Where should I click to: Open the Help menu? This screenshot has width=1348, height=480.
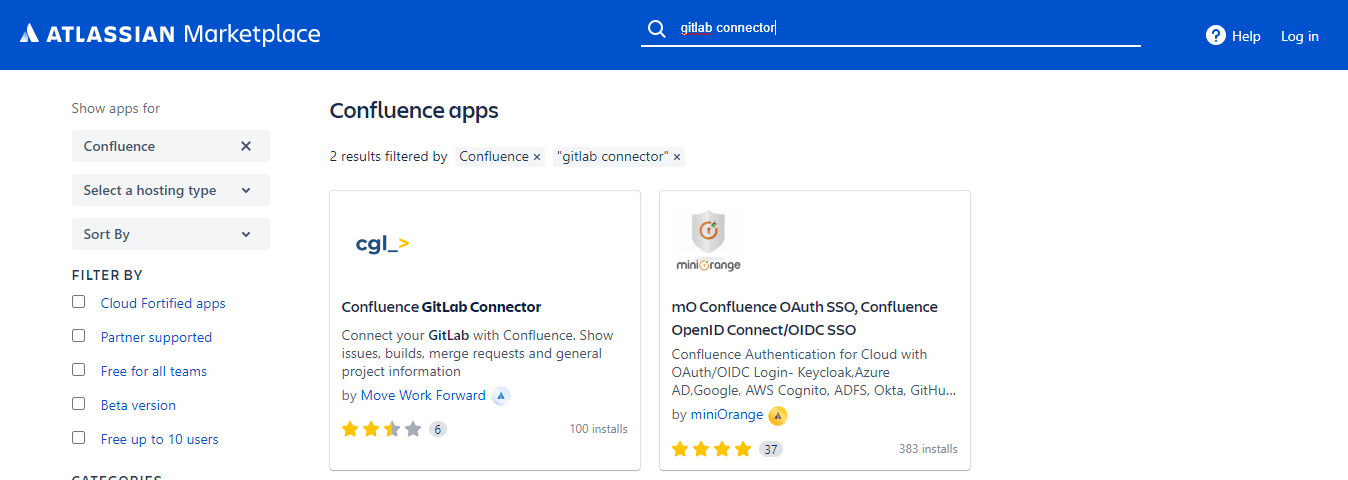point(1233,36)
